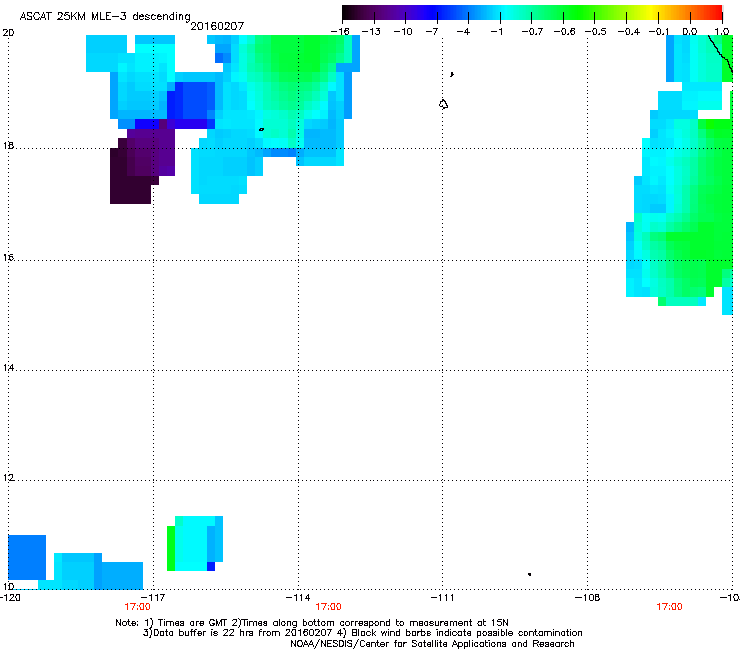This screenshot has height=650, width=740.
Task: Click the "-4" color scale value
Action: [x=463, y=31]
